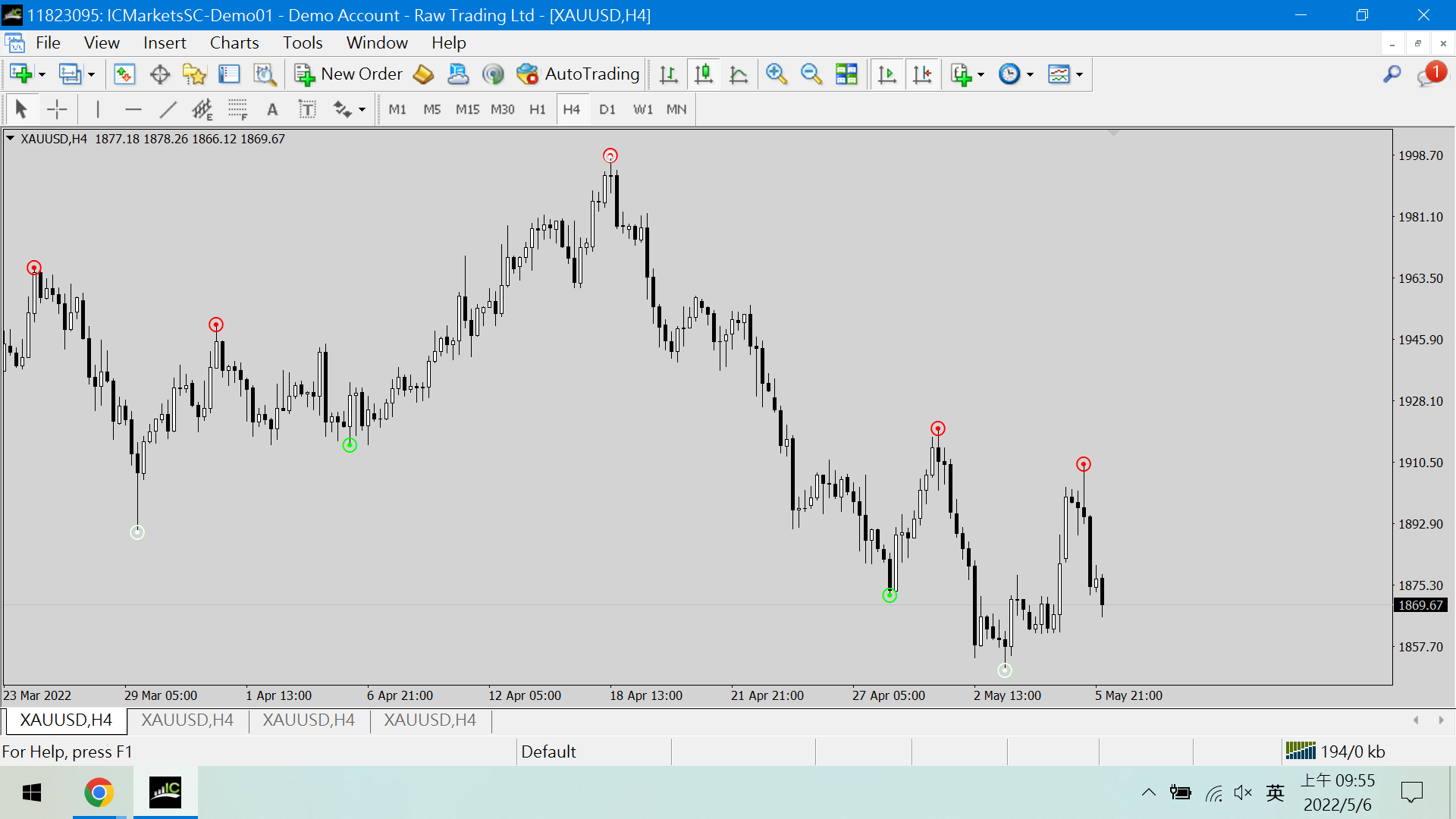The image size is (1456, 819).
Task: Click the Zoom In magnifier icon
Action: 776,74
